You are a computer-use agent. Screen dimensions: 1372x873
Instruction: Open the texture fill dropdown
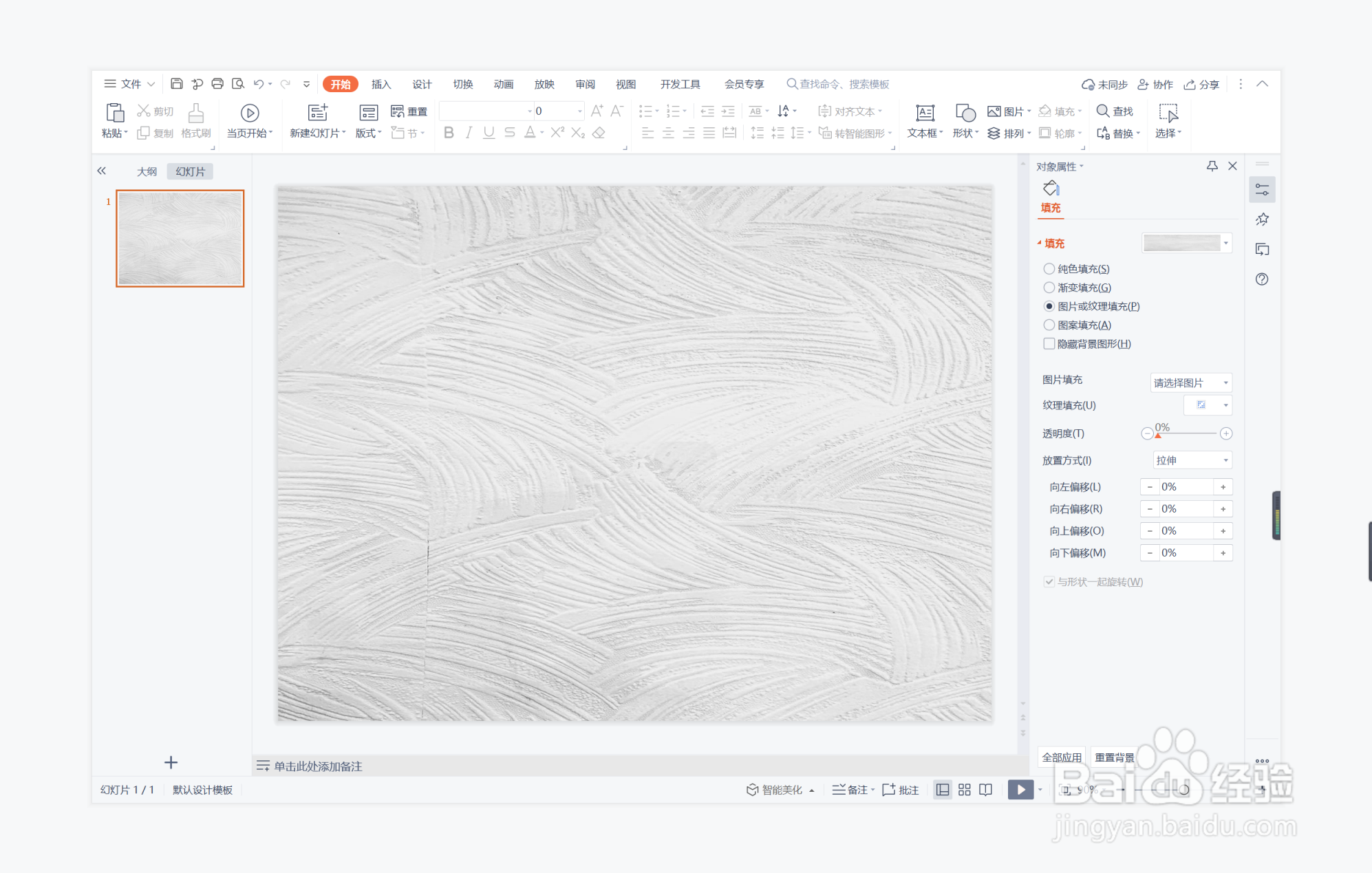point(1208,405)
